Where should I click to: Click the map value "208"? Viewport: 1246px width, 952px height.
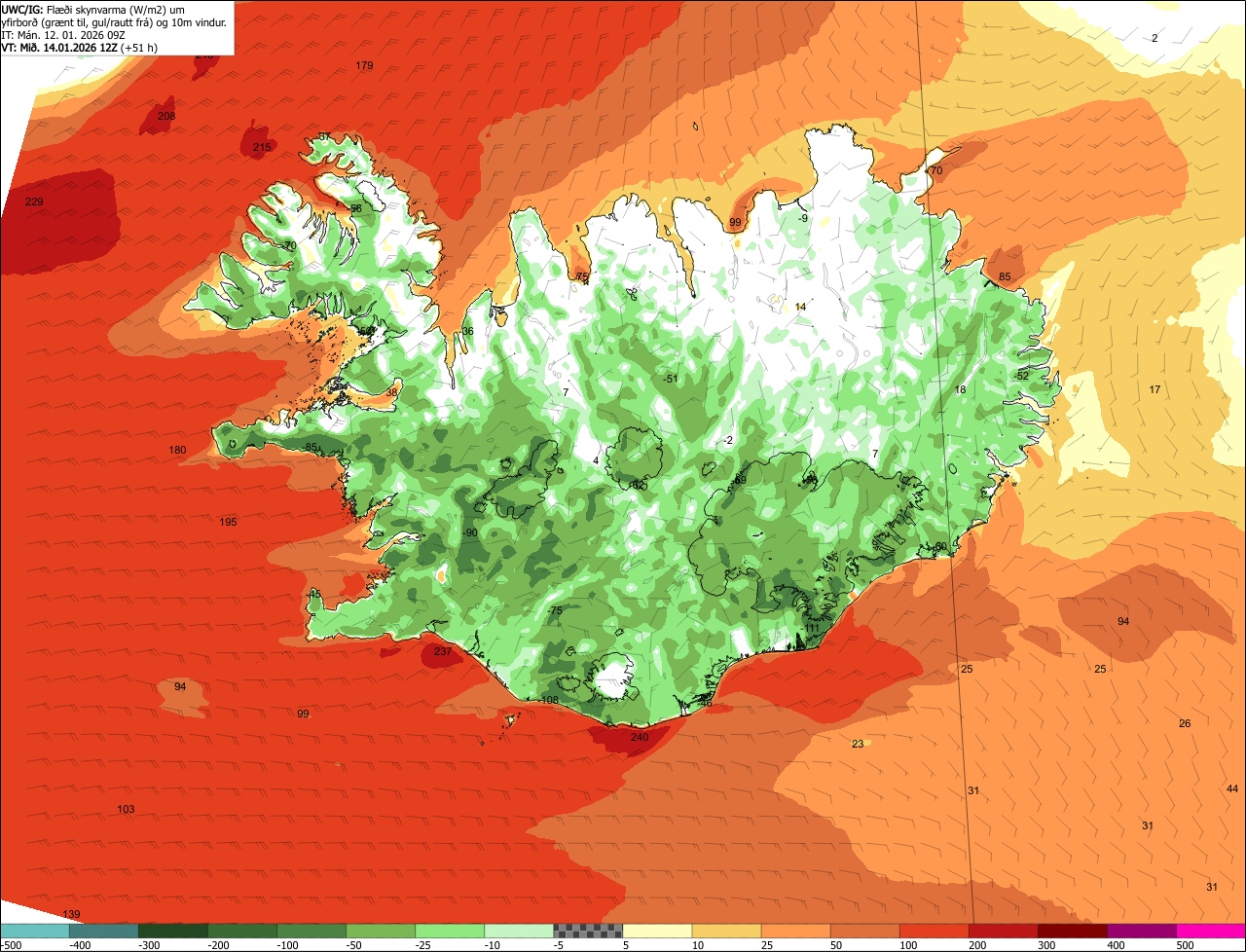166,117
